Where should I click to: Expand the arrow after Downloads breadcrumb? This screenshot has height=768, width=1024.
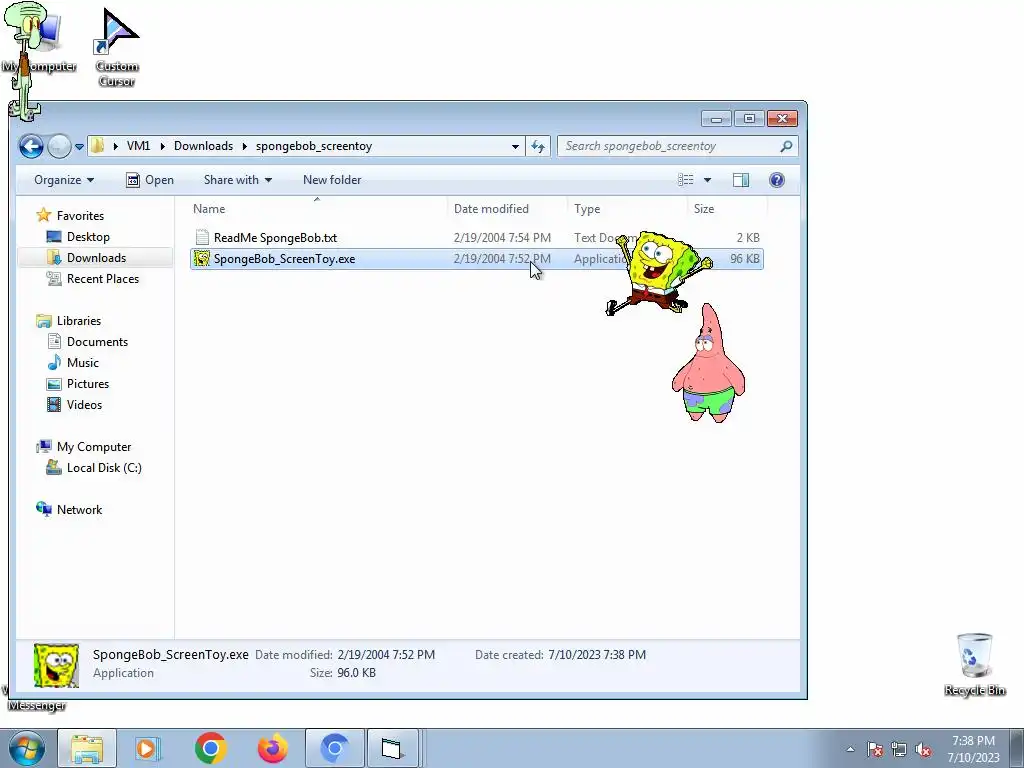245,146
